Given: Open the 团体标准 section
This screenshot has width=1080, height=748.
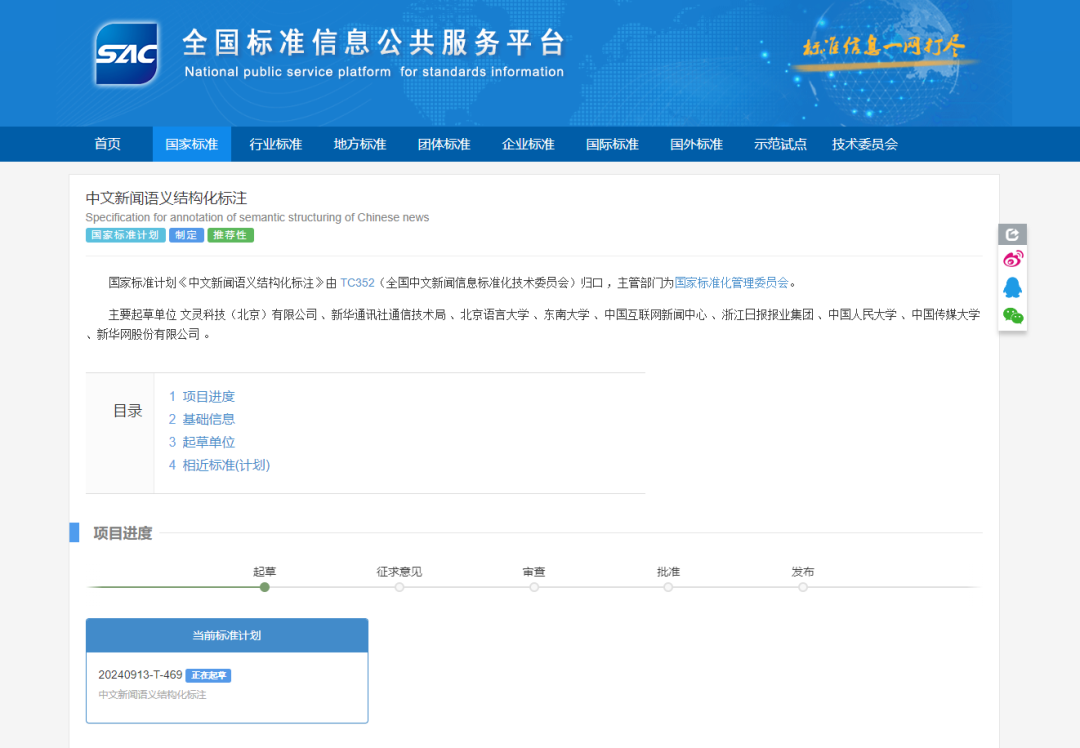Looking at the screenshot, I should [443, 144].
